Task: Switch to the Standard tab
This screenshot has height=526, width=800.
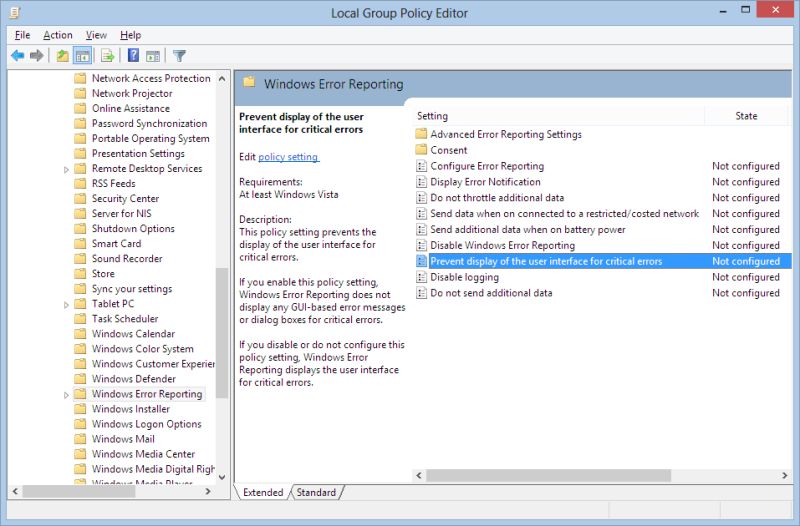Action: 316,492
